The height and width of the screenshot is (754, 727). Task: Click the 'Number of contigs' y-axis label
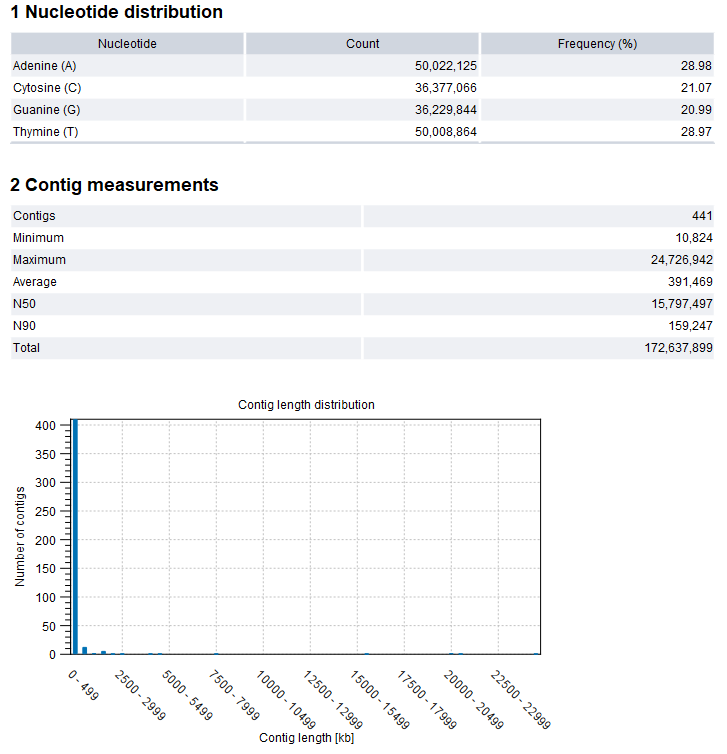coord(20,536)
